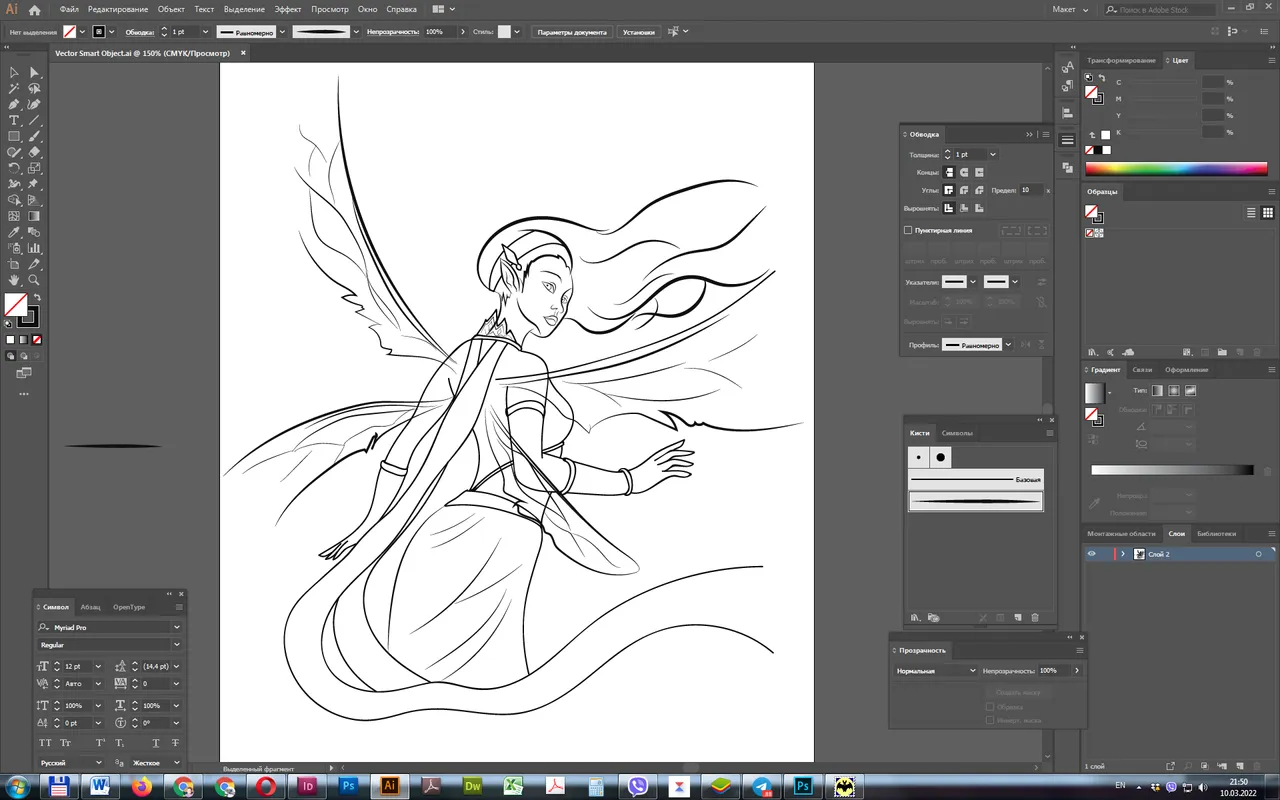1280x800 pixels.
Task: Select the Rectangle tool
Action: [x=14, y=136]
